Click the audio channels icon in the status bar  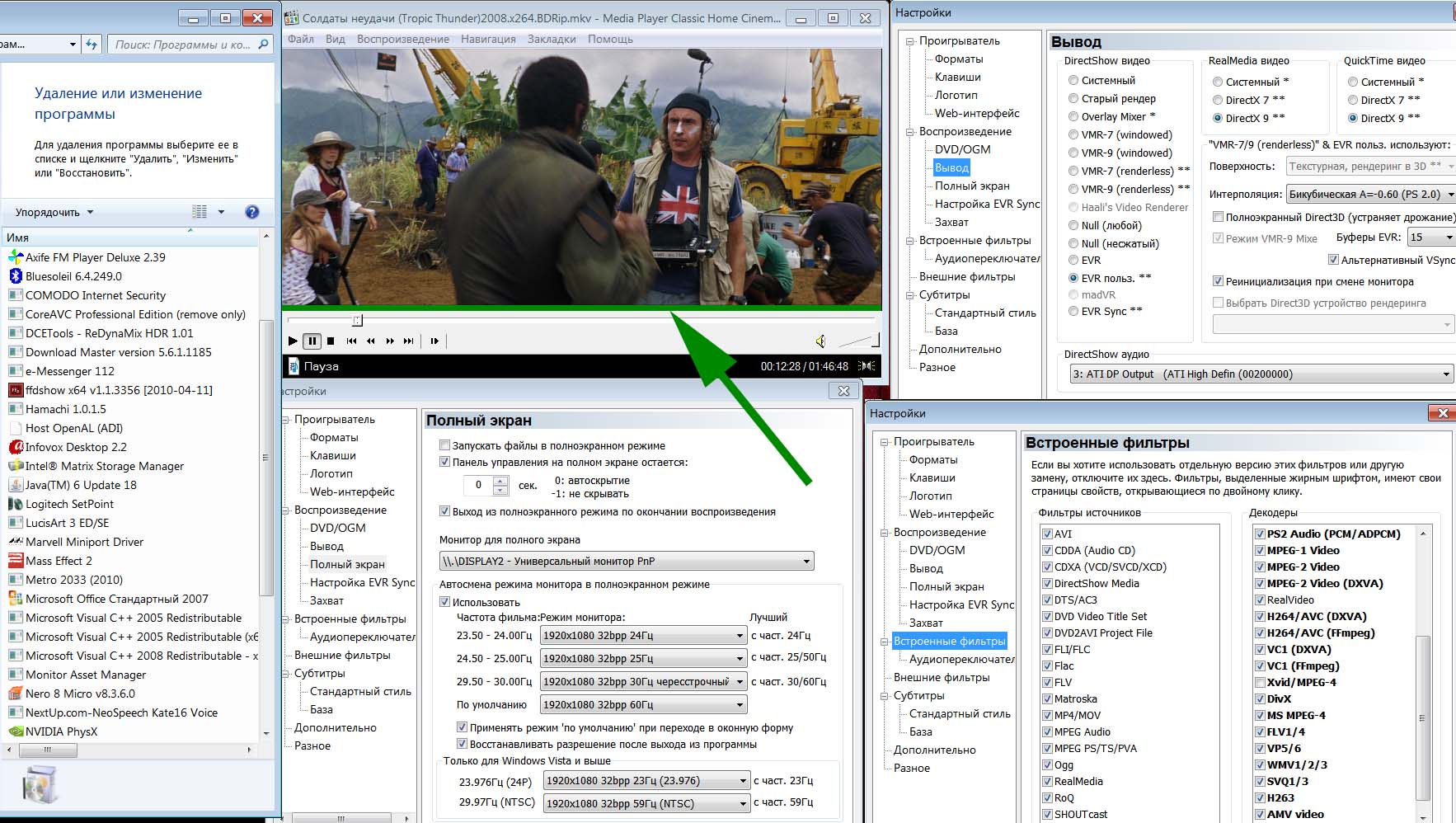click(x=867, y=365)
